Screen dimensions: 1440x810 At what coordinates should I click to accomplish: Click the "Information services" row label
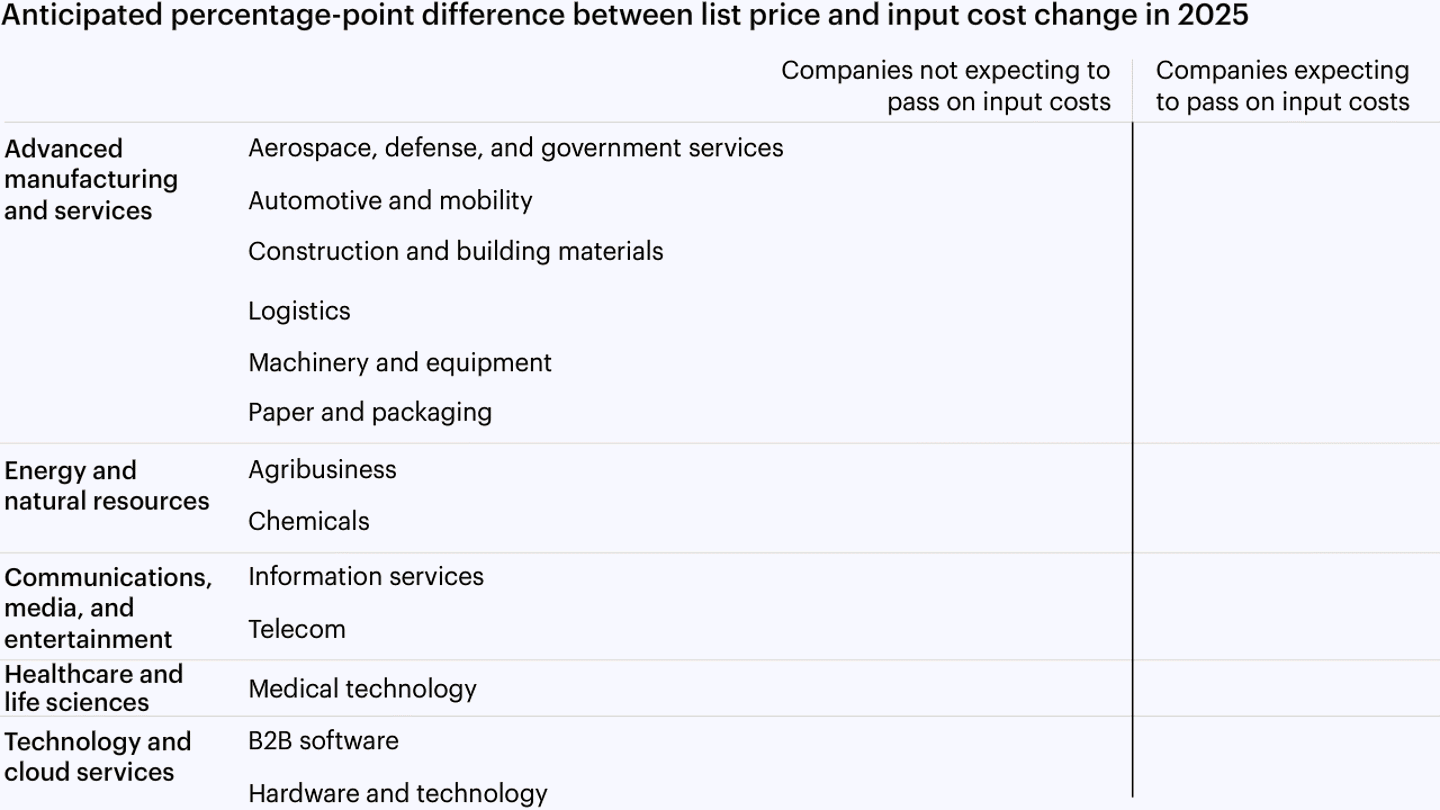coord(365,577)
